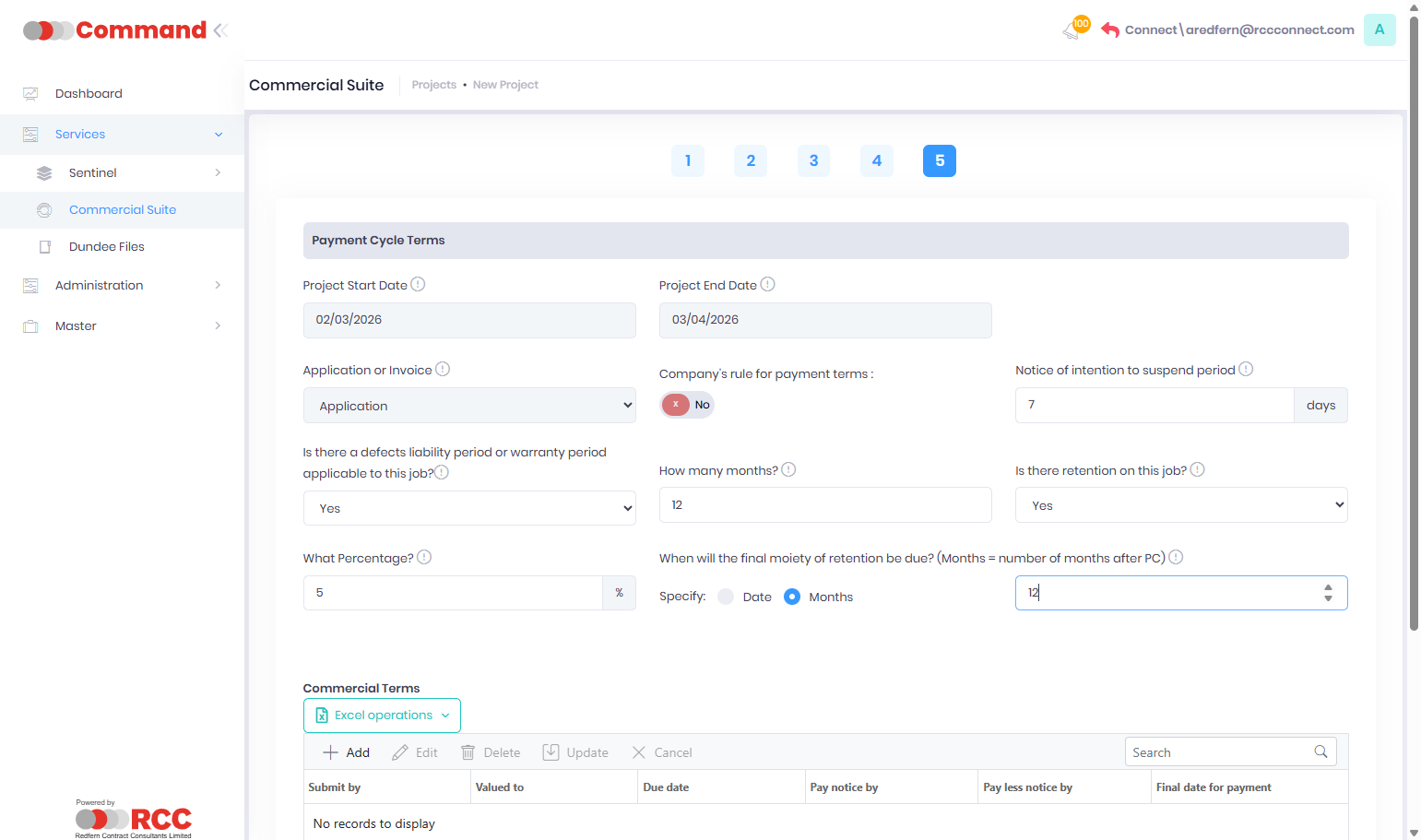
Task: Go to step 2 tab
Action: pyautogui.click(x=751, y=160)
